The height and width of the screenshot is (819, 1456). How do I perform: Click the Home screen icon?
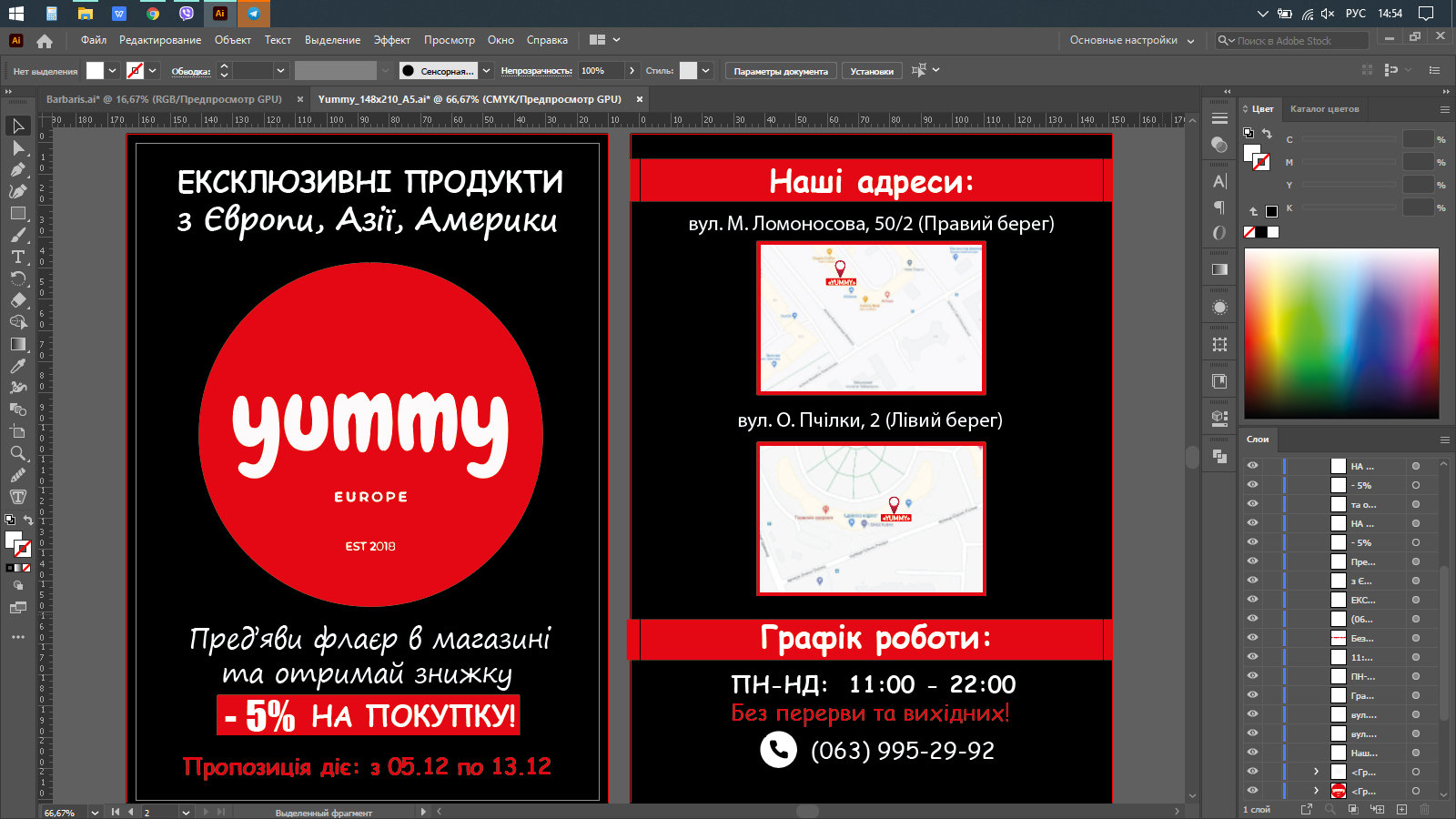45,41
